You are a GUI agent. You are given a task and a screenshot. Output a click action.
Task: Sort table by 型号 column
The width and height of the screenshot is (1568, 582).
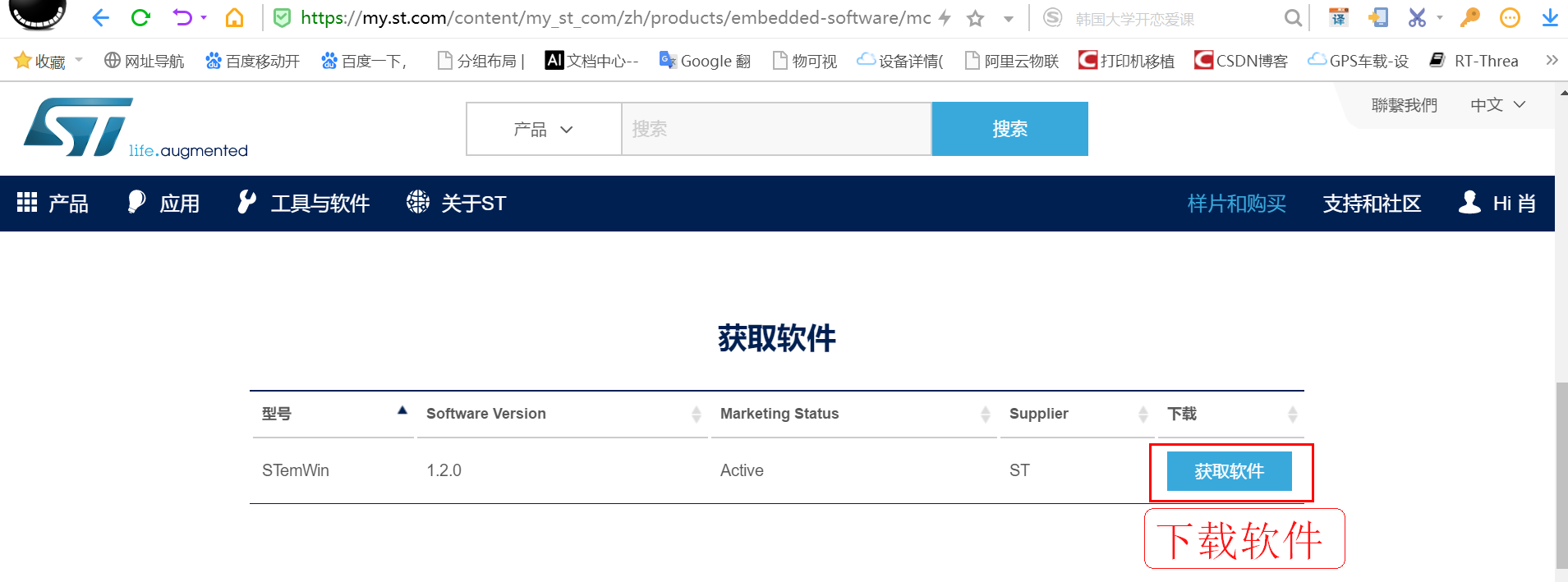point(332,414)
